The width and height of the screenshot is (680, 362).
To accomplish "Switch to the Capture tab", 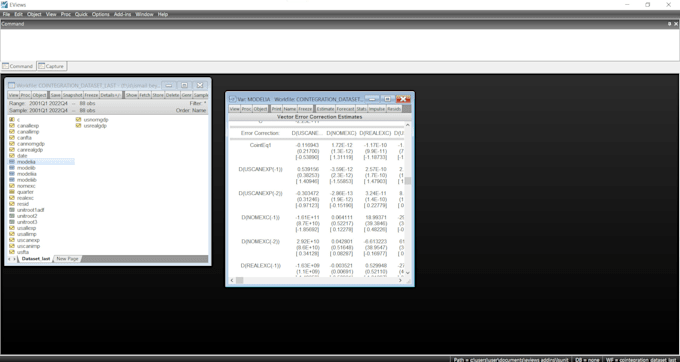I will click(51, 66).
